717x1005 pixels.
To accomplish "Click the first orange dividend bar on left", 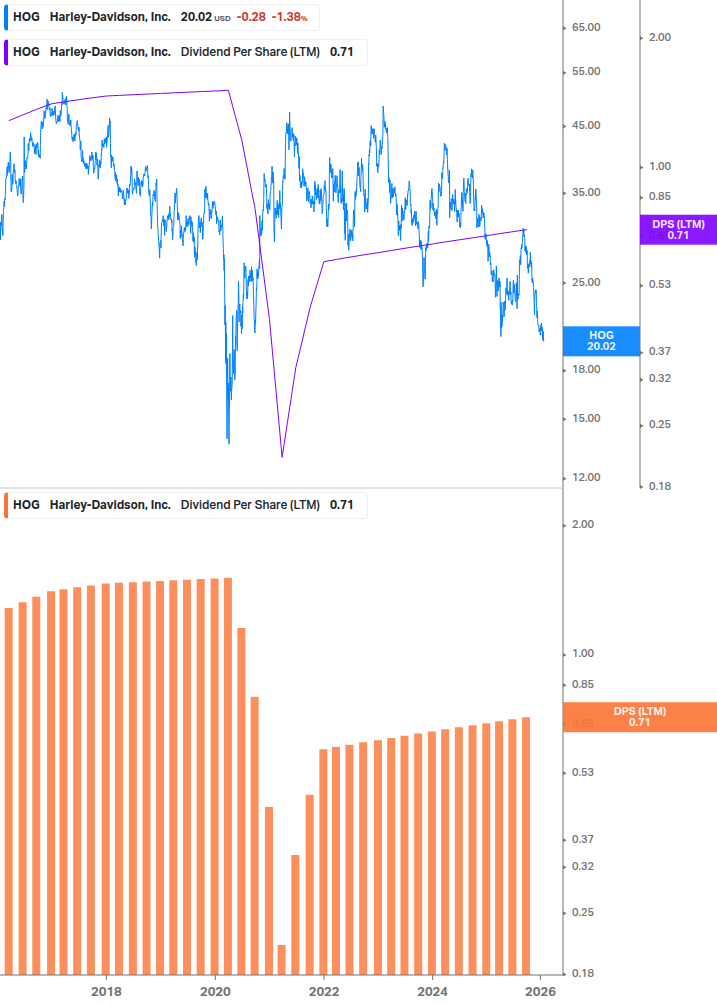I will [9, 791].
